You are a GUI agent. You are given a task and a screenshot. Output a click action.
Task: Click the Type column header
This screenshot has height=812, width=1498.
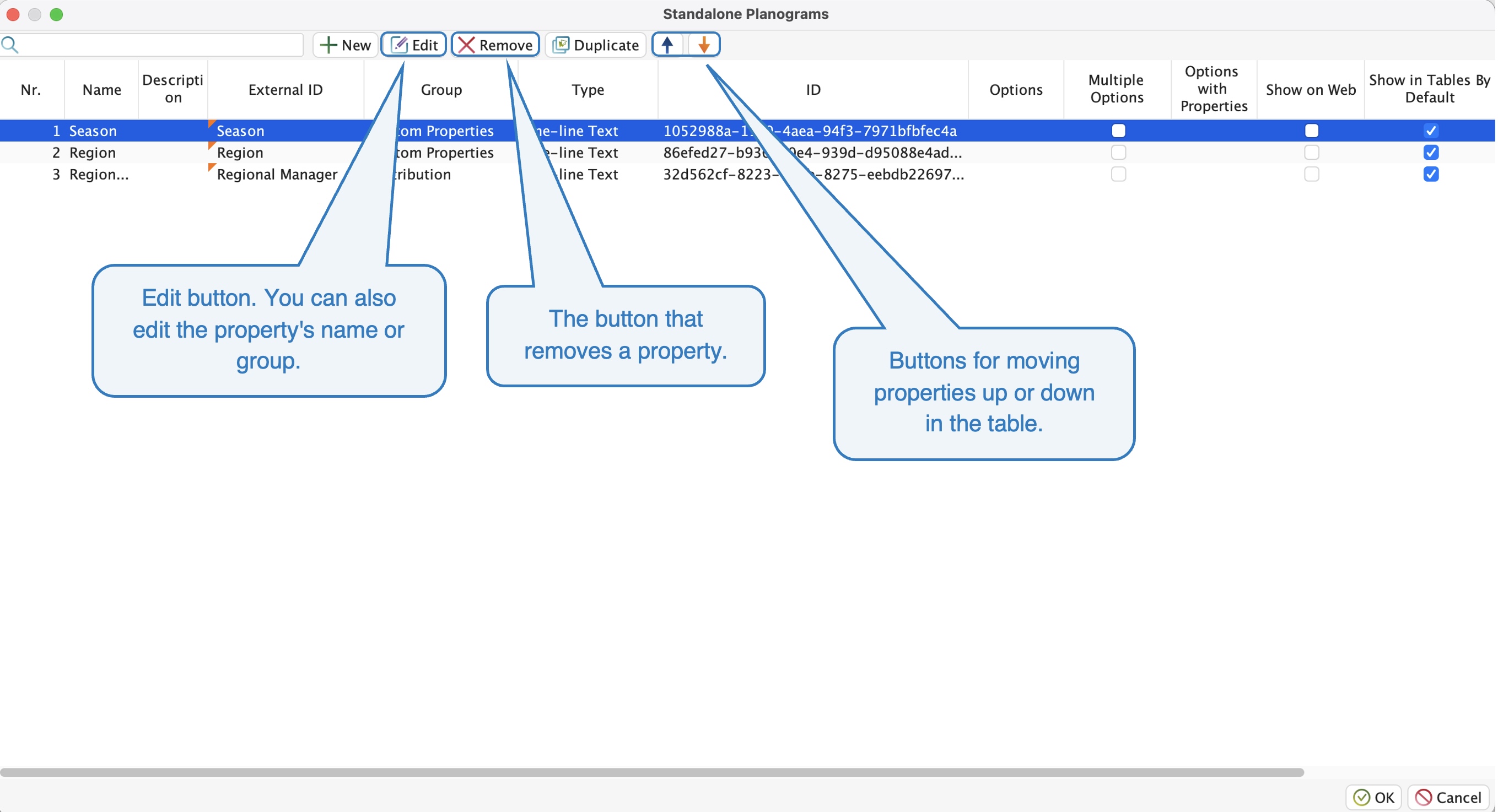coord(588,89)
